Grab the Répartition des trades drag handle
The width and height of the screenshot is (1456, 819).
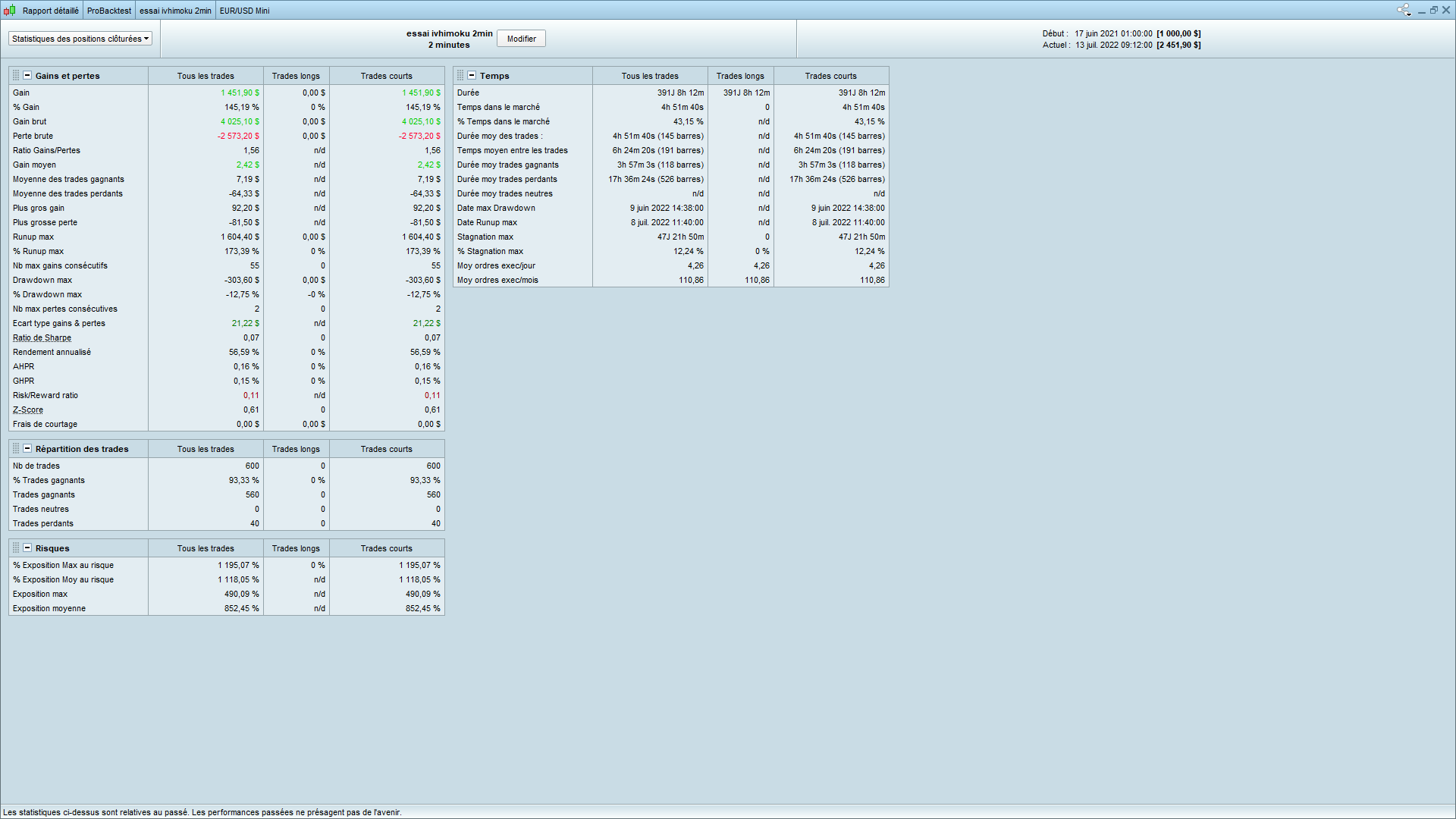click(x=16, y=449)
